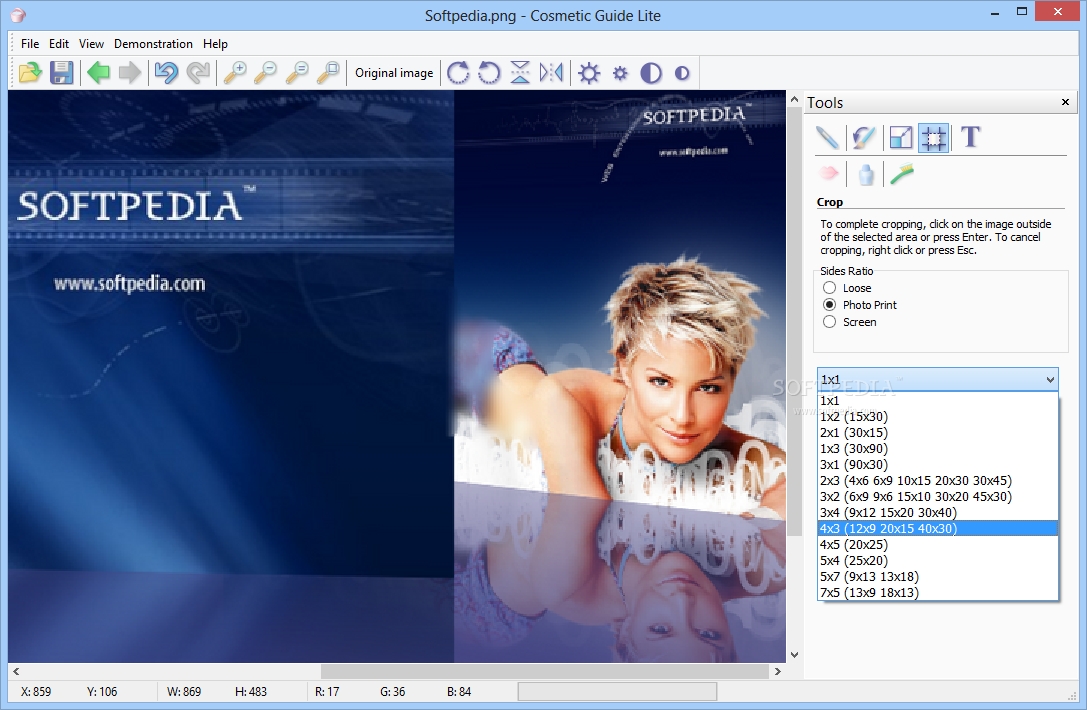Rotate image clockwise
This screenshot has height=710, width=1087.
[458, 73]
